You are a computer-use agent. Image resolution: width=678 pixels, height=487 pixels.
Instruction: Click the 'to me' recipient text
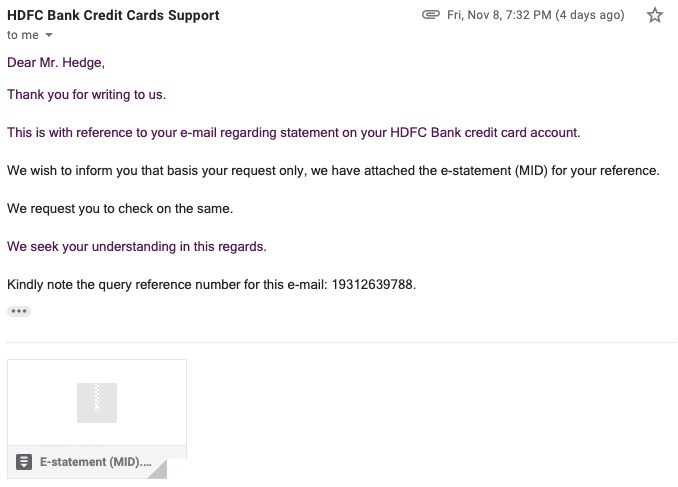(23, 35)
